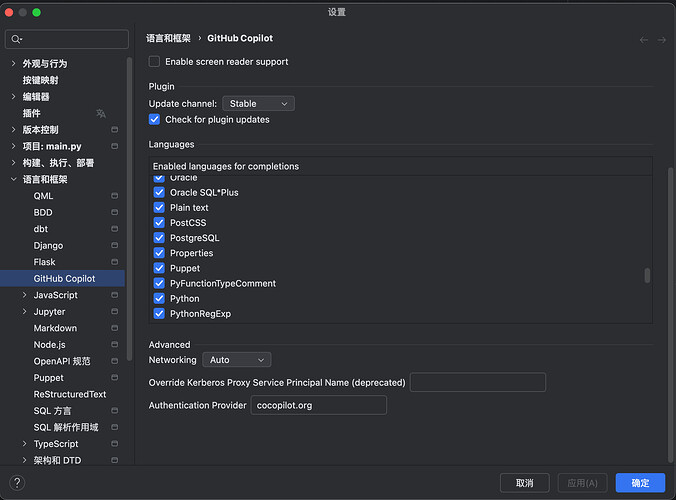The width and height of the screenshot is (676, 500).
Task: Click 语言和框架 breadcrumb link
Action: [x=168, y=38]
